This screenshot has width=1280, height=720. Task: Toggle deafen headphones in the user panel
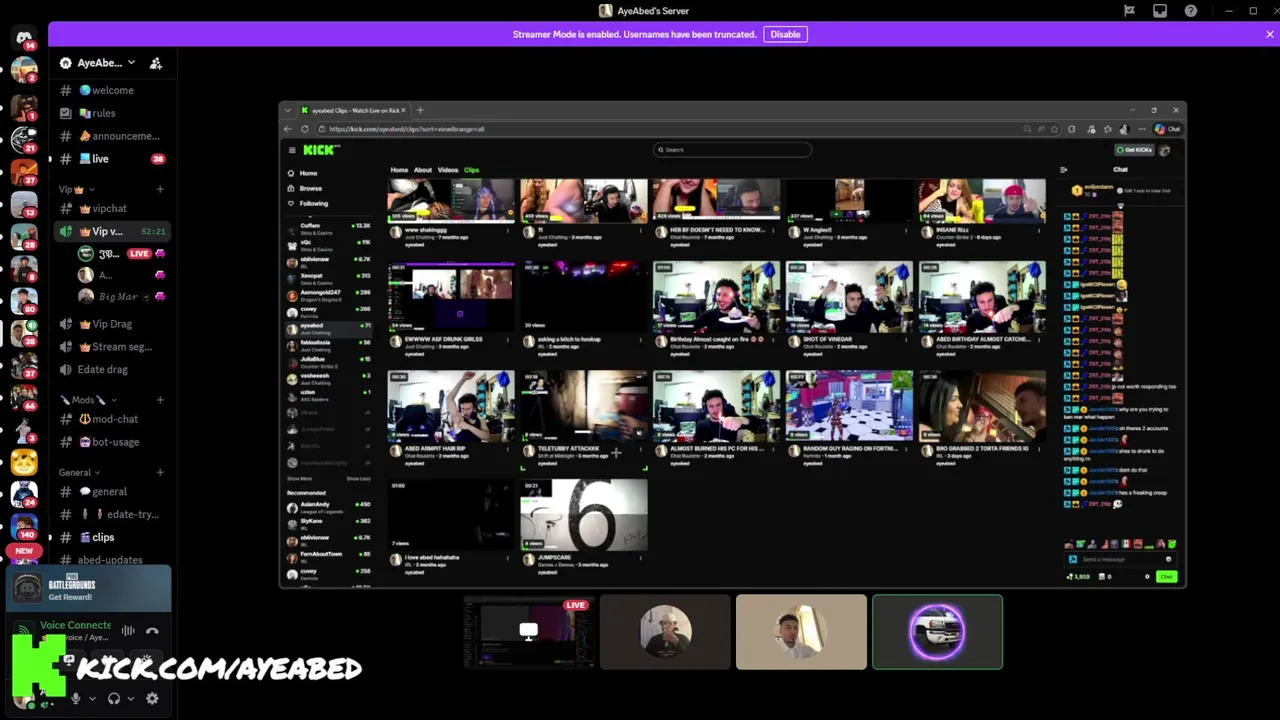(x=114, y=699)
